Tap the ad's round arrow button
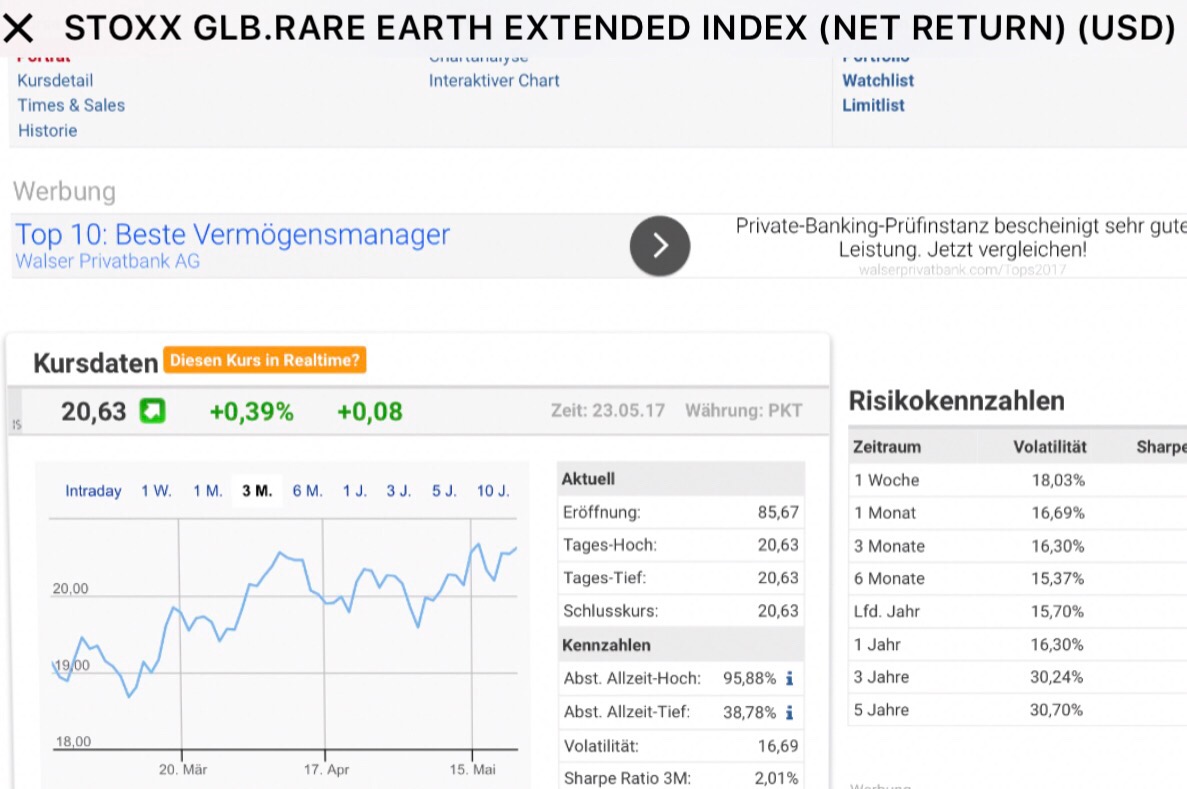The image size is (1187, 789). point(660,246)
